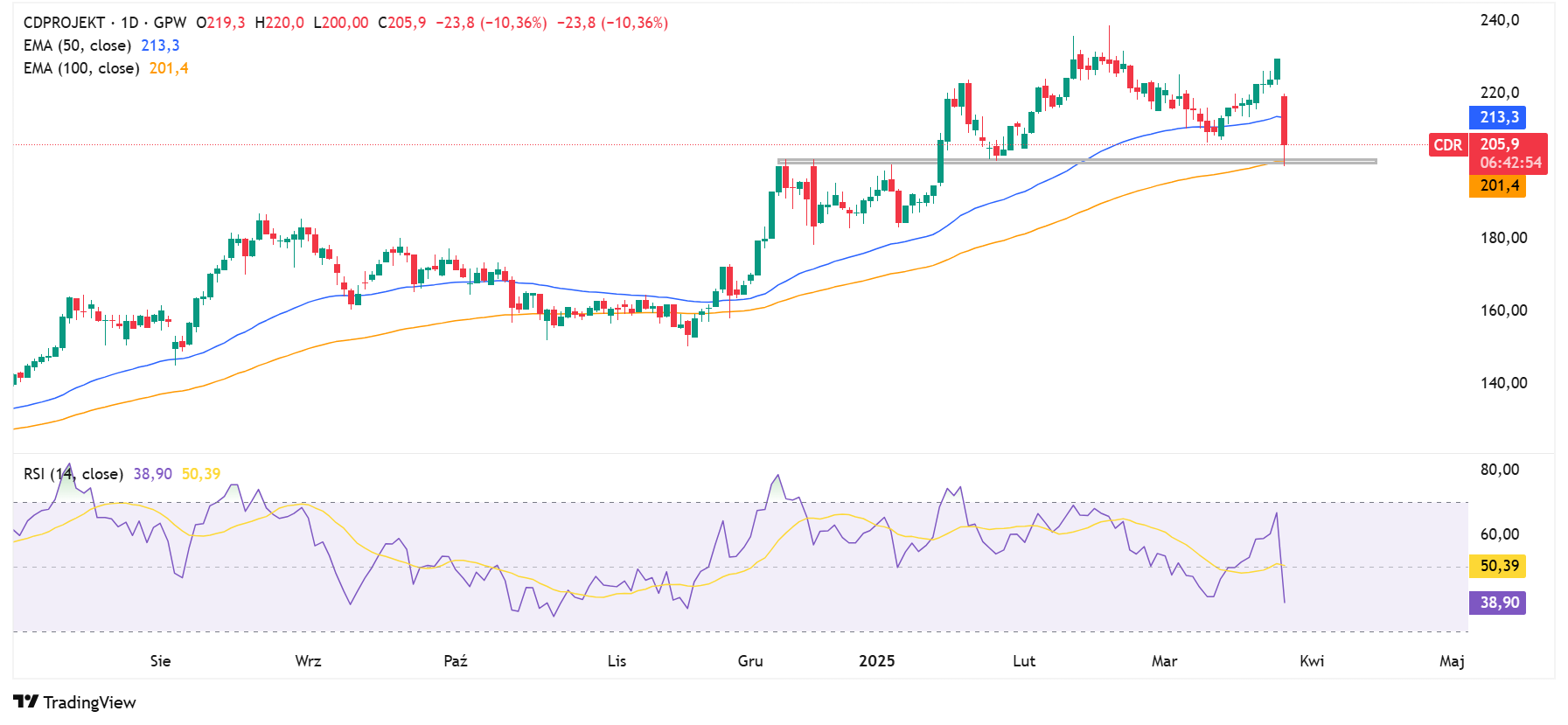Click the Lis month label

pyautogui.click(x=617, y=661)
